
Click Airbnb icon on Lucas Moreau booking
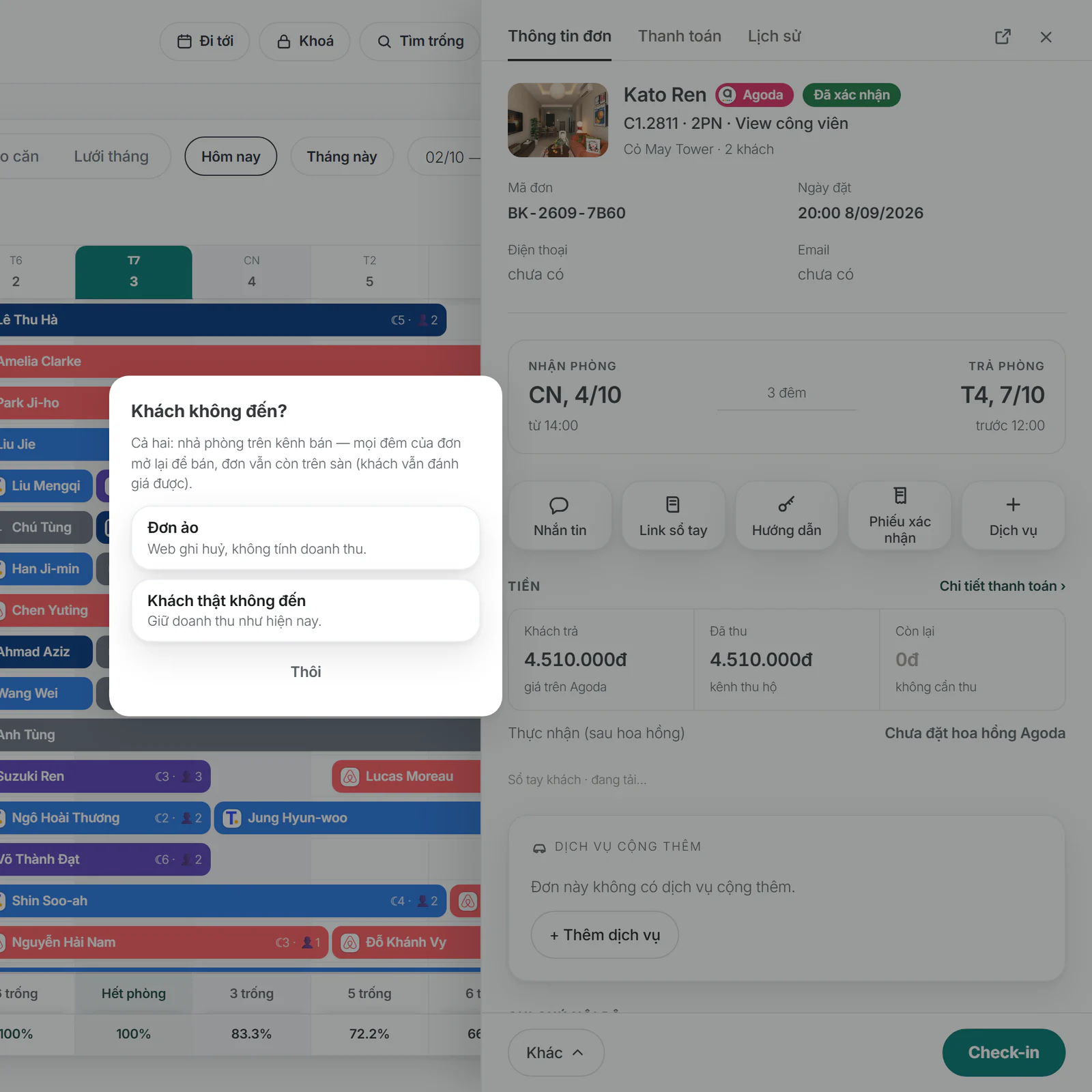[x=350, y=777]
